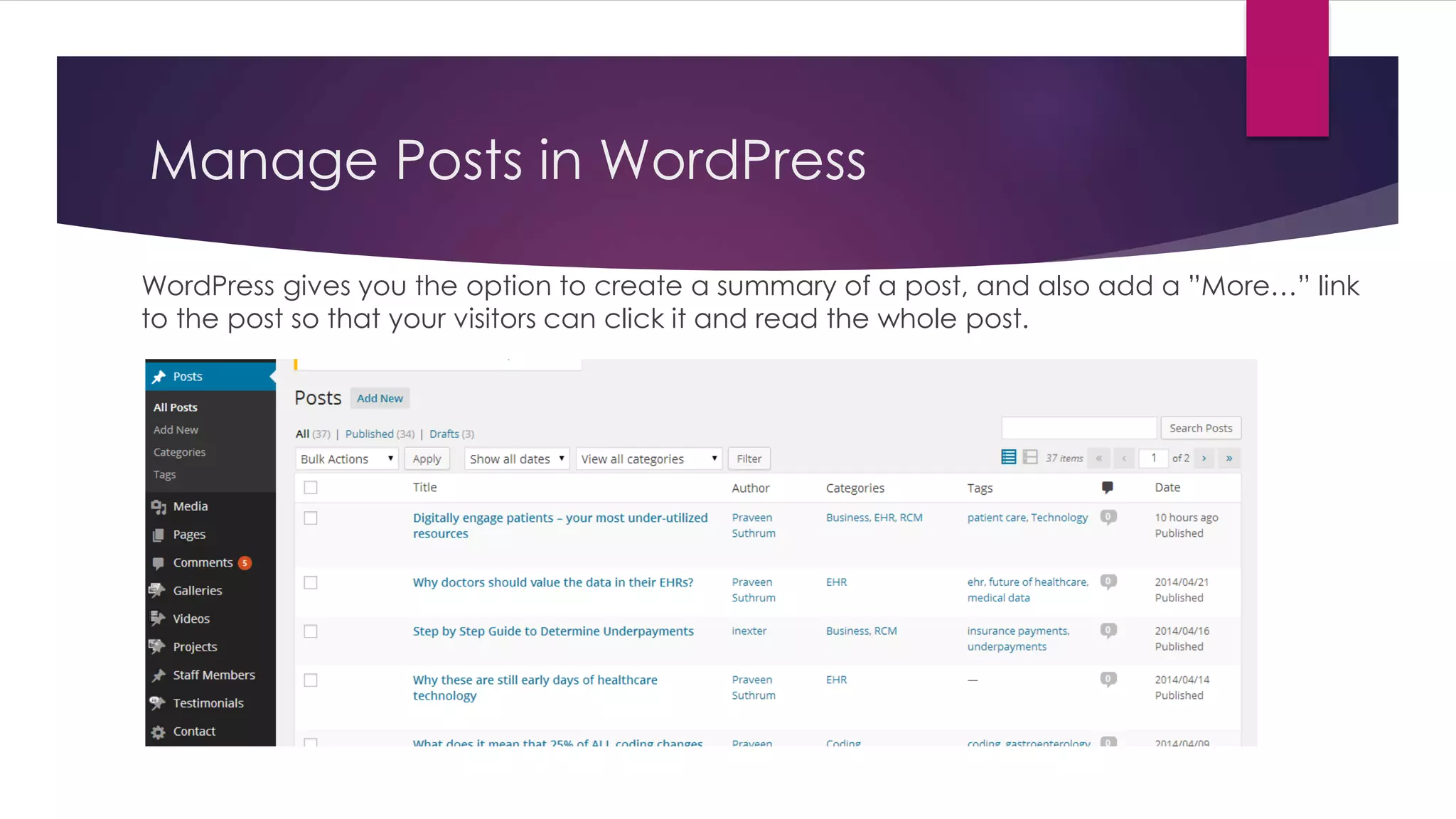This screenshot has width=1456, height=819.
Task: Click the Videos icon in sidebar
Action: 158,619
